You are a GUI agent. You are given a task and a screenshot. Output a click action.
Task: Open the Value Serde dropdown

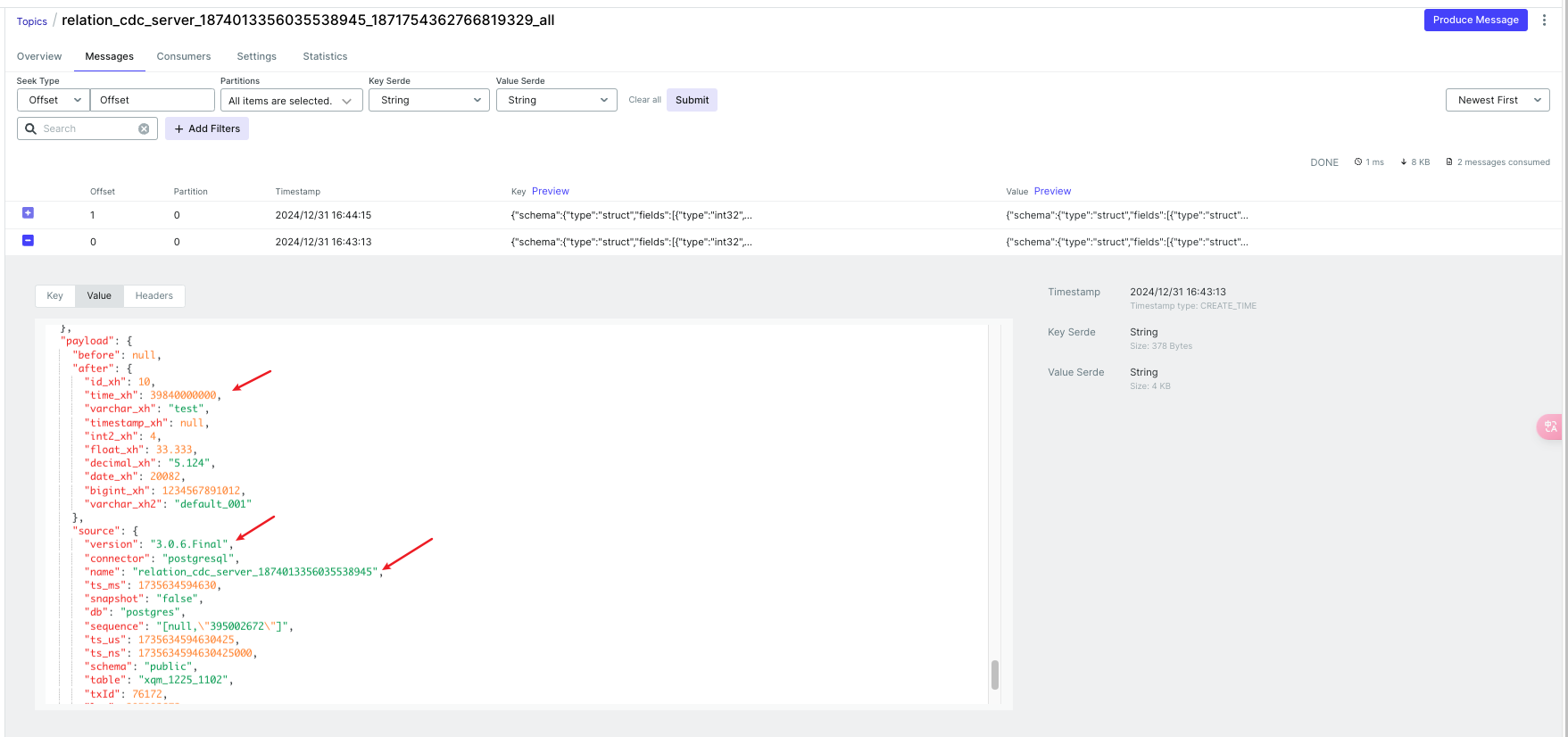(556, 100)
